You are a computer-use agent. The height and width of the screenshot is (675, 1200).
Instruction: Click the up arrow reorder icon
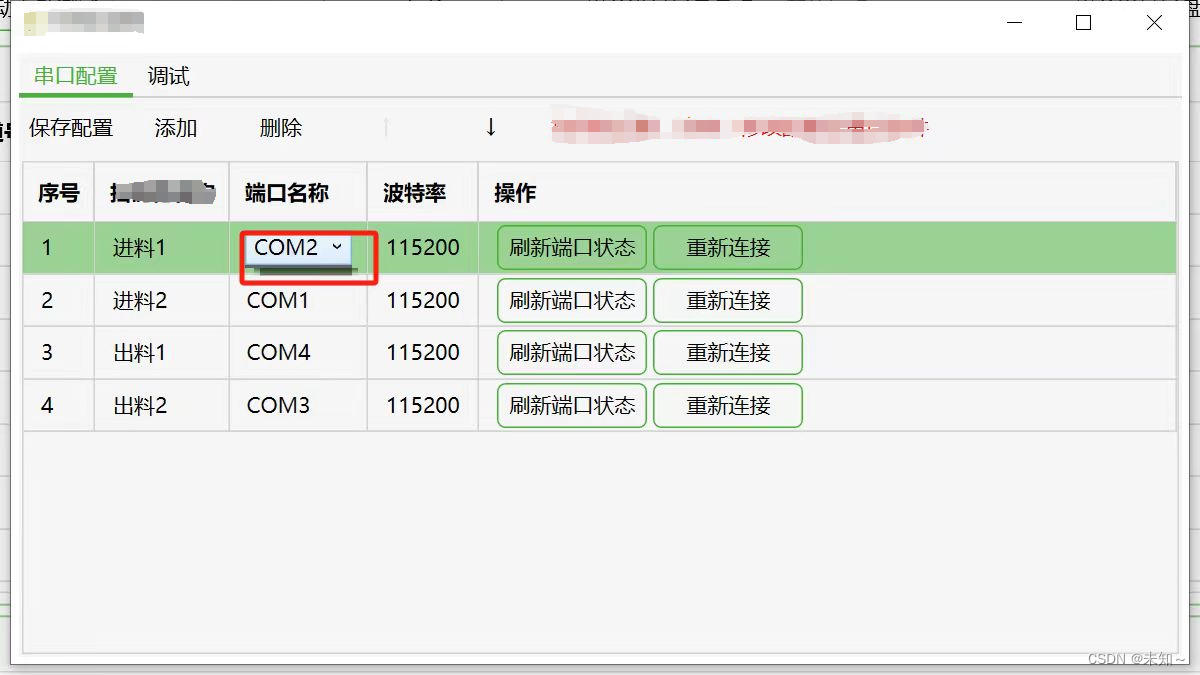click(388, 127)
